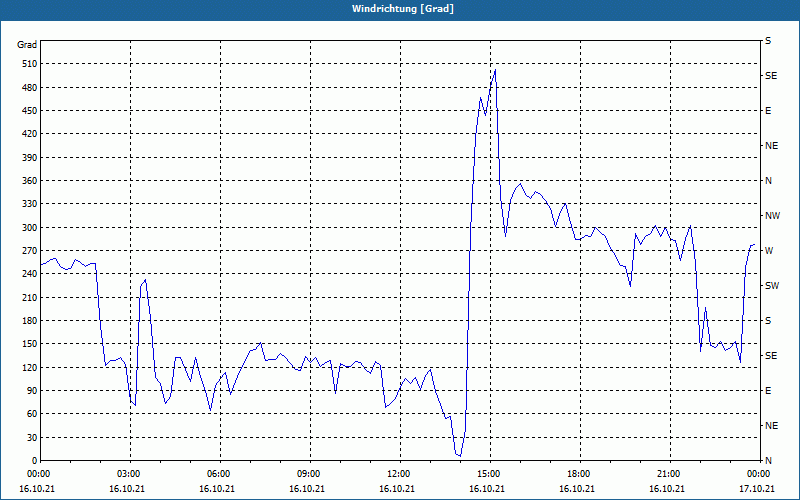This screenshot has width=800, height=500.
Task: Select the 90 y-axis value
Action: [x=31, y=391]
